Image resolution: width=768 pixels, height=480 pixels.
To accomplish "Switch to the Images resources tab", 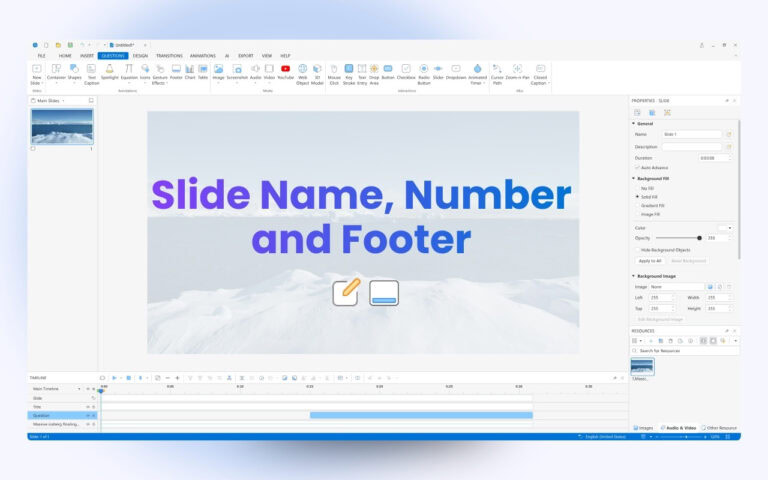I will click(643, 428).
